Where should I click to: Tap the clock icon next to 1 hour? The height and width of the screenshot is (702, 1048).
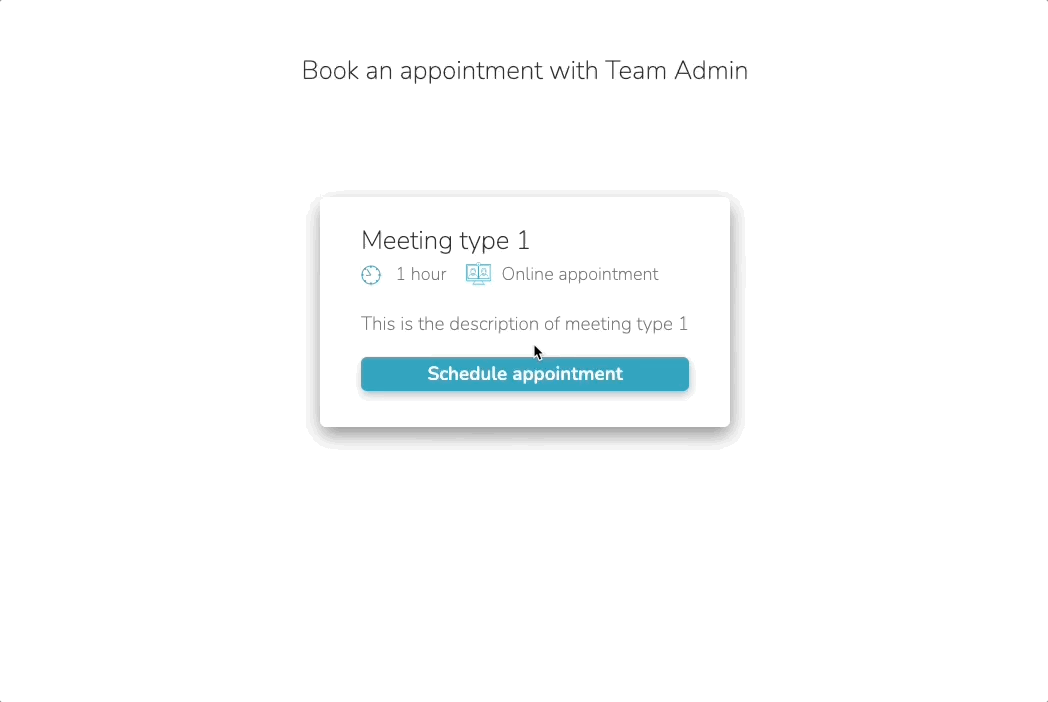(x=371, y=275)
